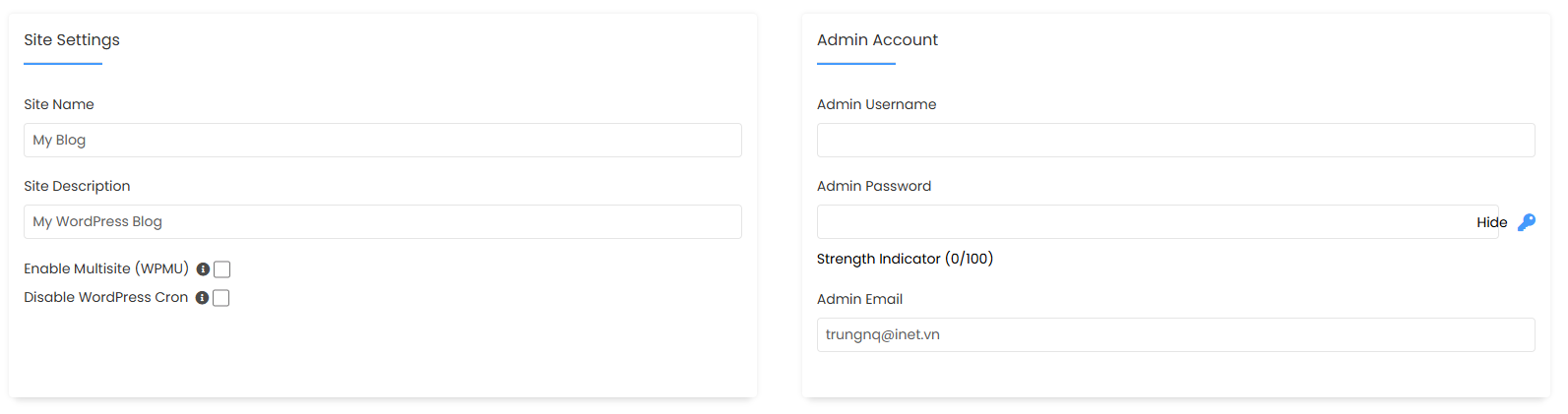Click the Enable Multisite (WPMU) label text

pyautogui.click(x=106, y=268)
